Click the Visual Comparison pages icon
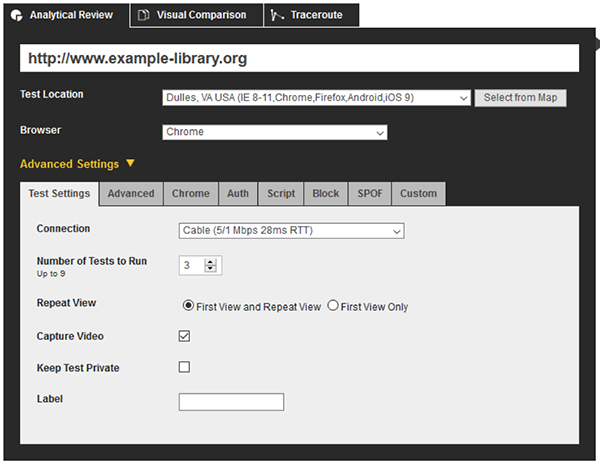 pyautogui.click(x=143, y=15)
